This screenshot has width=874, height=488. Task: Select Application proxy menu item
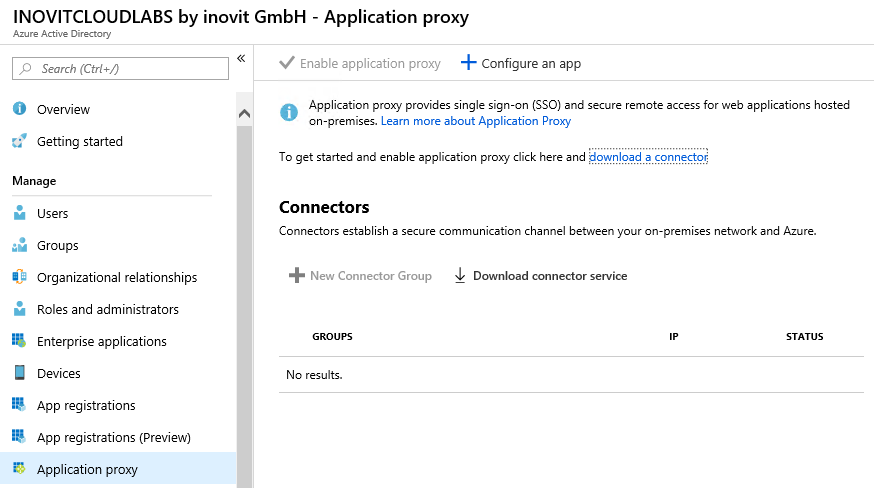click(x=118, y=468)
